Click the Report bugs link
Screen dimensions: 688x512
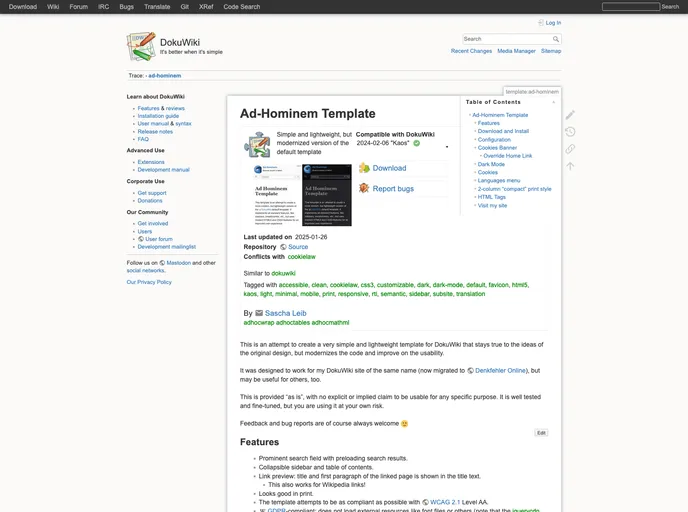point(393,189)
